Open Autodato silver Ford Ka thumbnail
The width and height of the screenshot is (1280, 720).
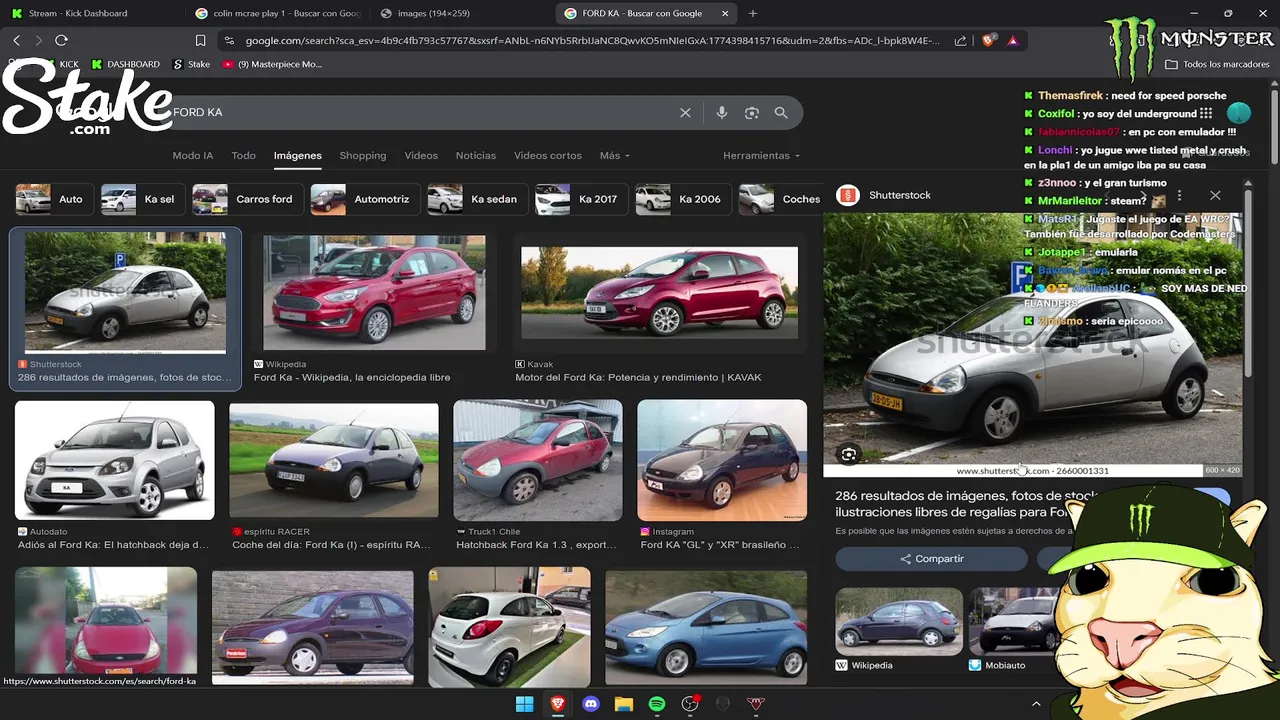click(x=114, y=460)
